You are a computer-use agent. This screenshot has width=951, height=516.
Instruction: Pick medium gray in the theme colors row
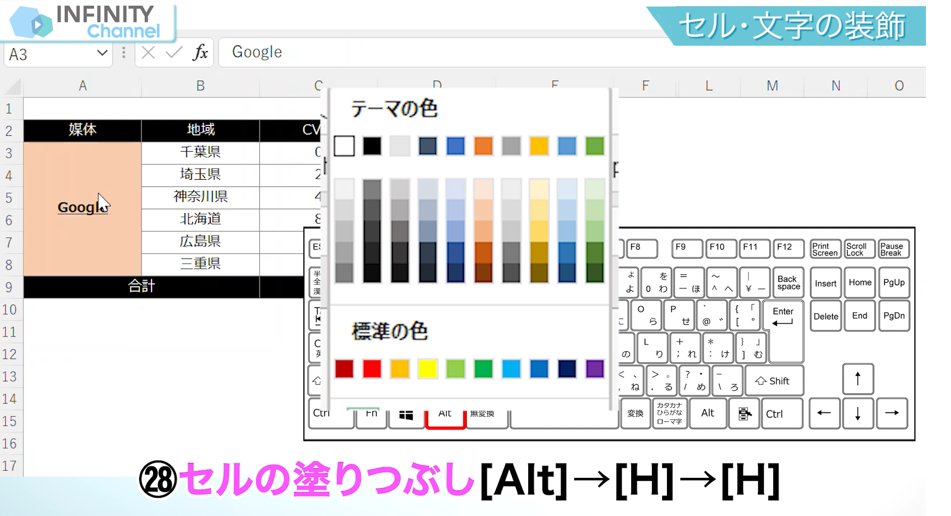511,146
